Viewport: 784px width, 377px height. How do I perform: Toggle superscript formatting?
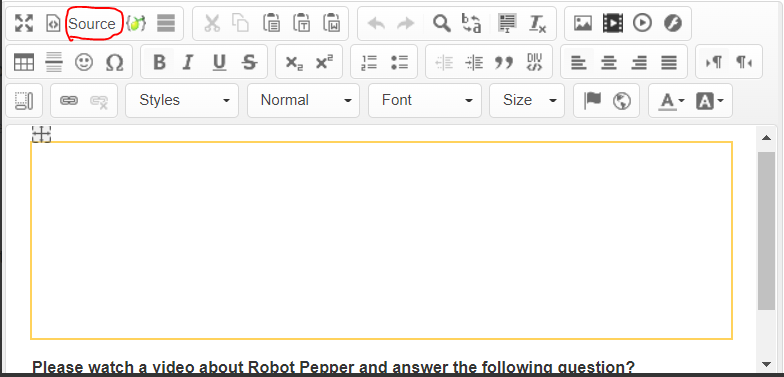click(x=324, y=62)
